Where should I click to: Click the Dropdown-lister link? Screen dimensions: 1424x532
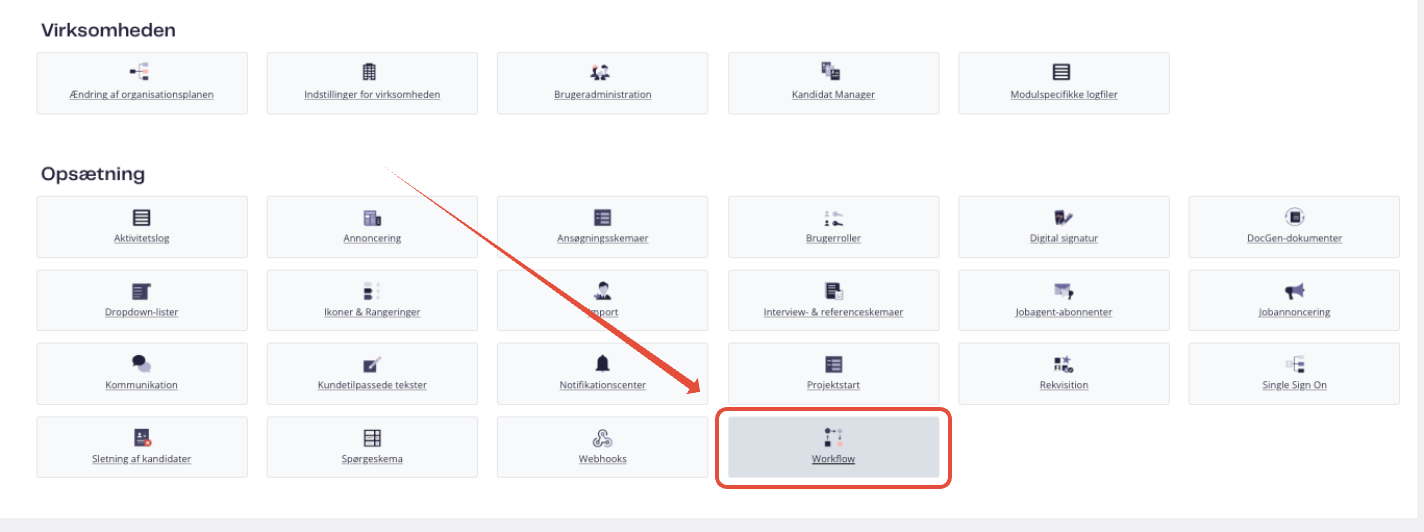[x=141, y=312]
